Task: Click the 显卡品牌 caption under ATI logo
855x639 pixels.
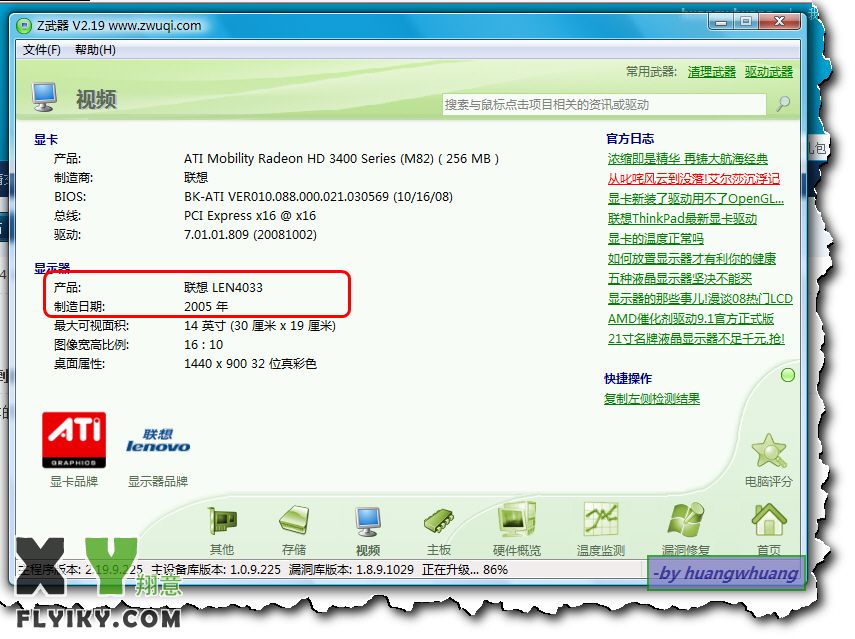Action: tap(74, 481)
